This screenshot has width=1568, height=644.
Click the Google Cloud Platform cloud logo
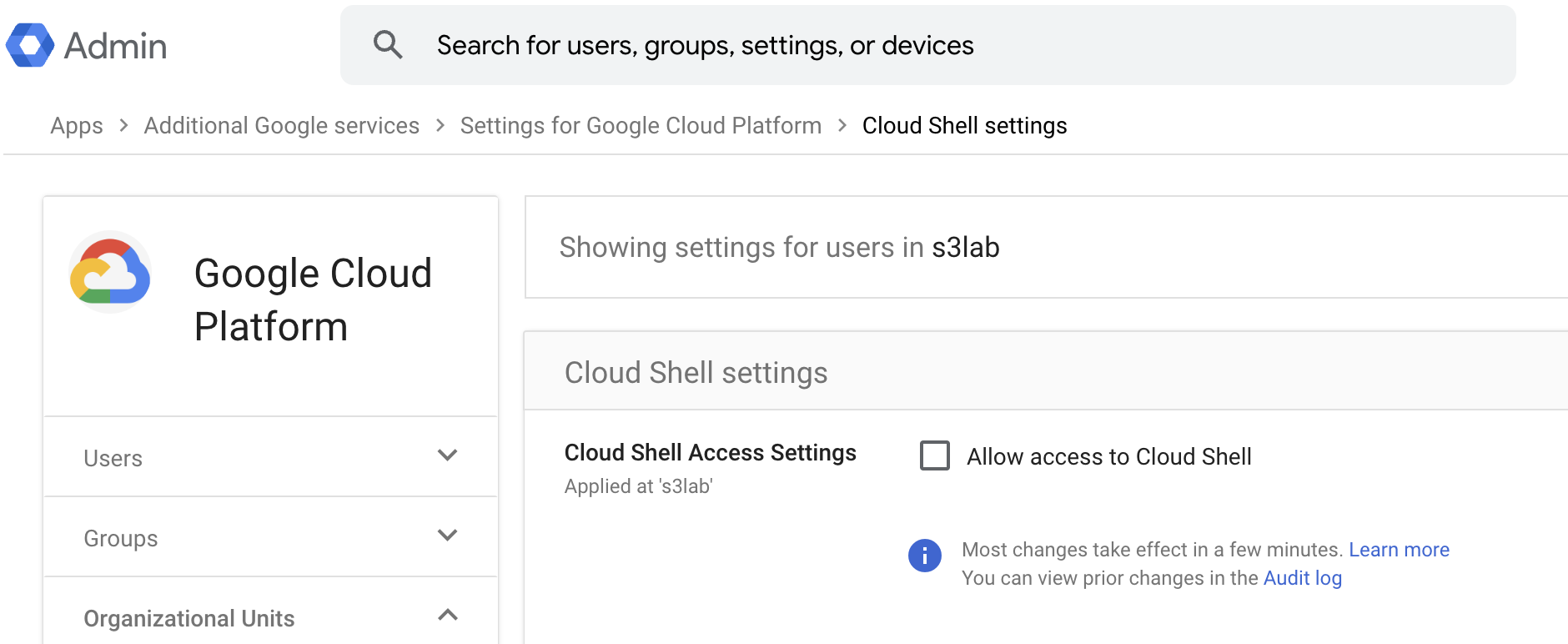click(110, 273)
